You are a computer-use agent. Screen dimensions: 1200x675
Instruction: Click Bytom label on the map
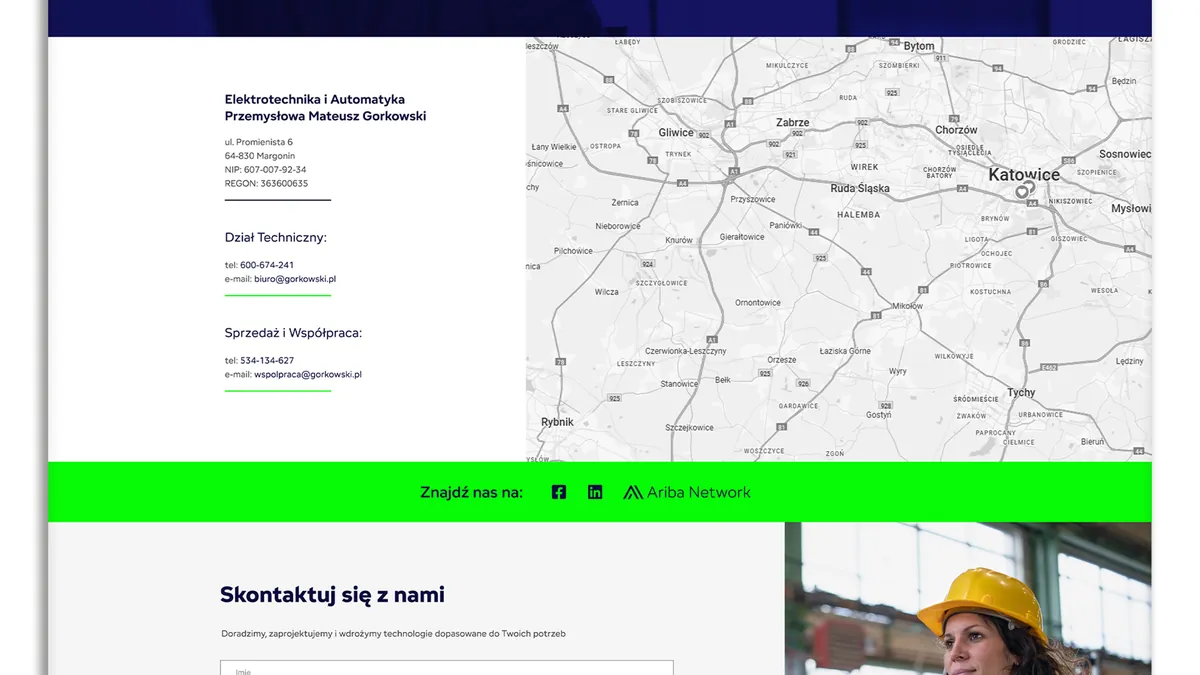(919, 46)
